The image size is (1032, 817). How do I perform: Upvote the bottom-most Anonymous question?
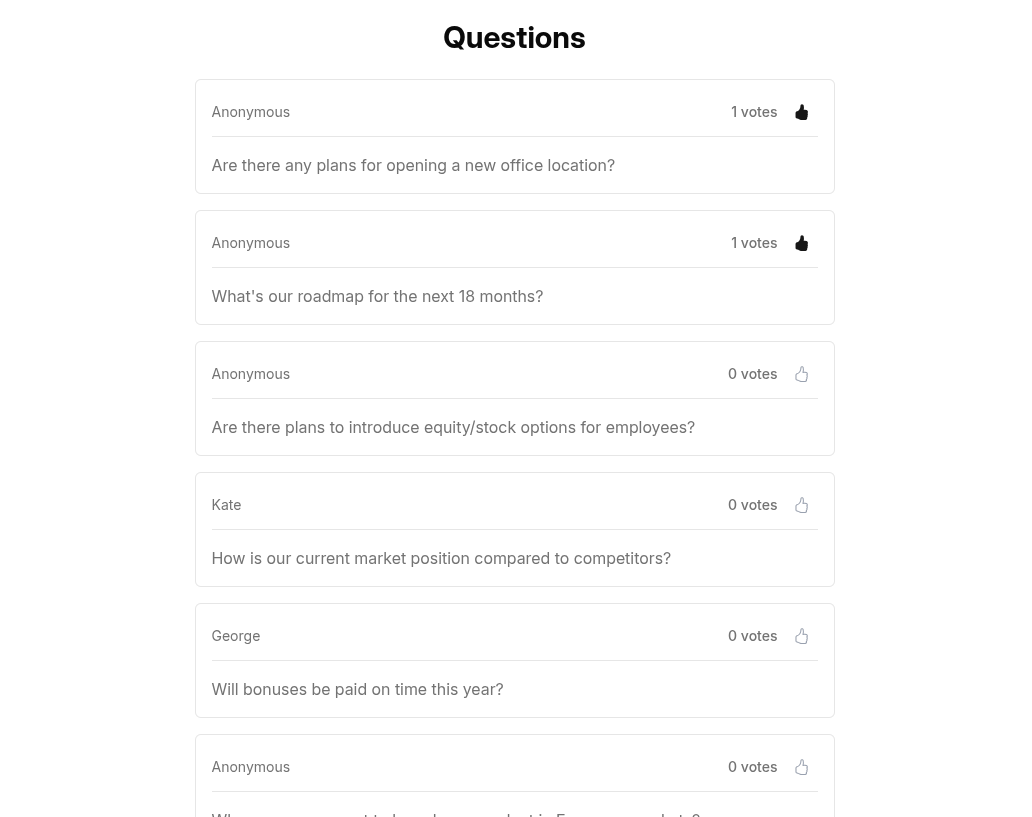click(x=801, y=767)
